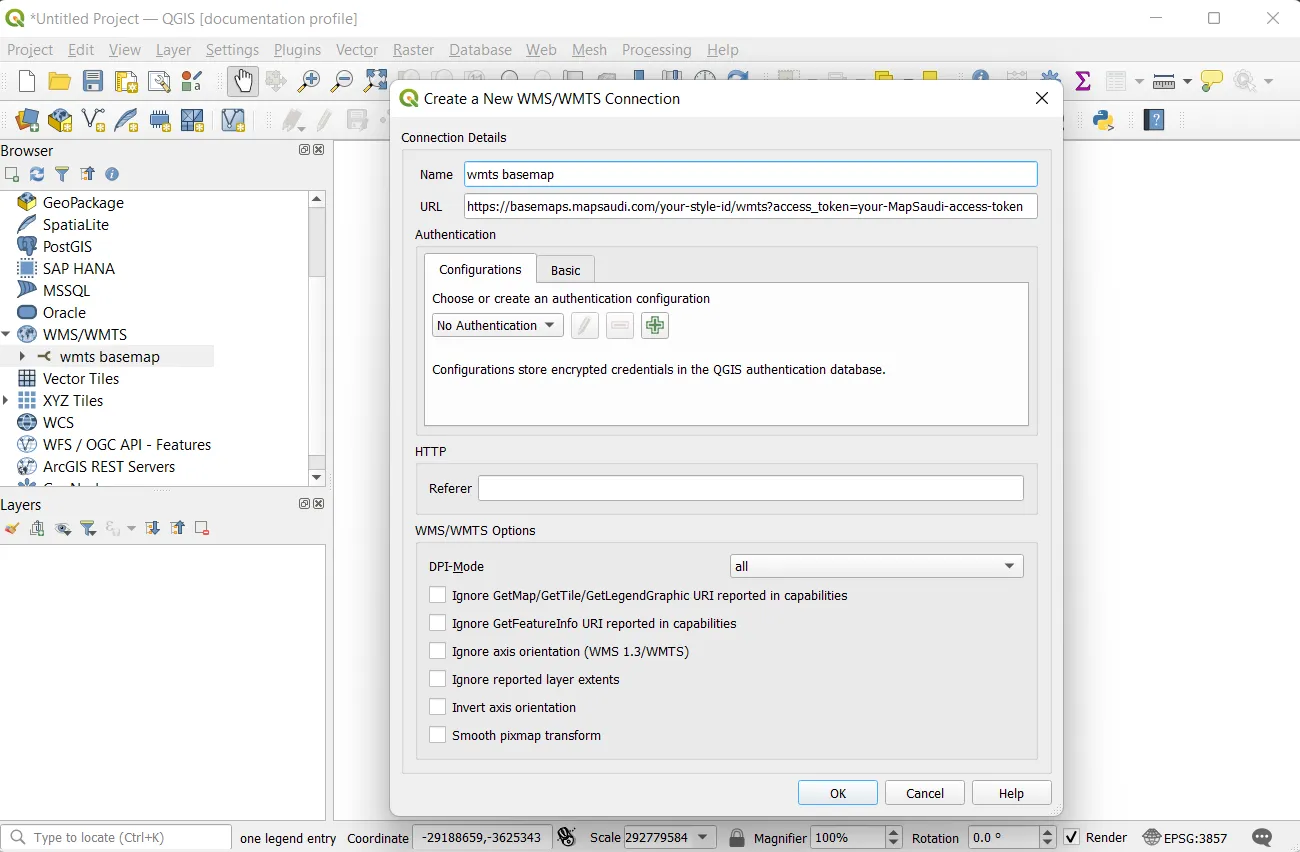Expand the wmts basemap tree item
The height and width of the screenshot is (852, 1300).
point(23,357)
